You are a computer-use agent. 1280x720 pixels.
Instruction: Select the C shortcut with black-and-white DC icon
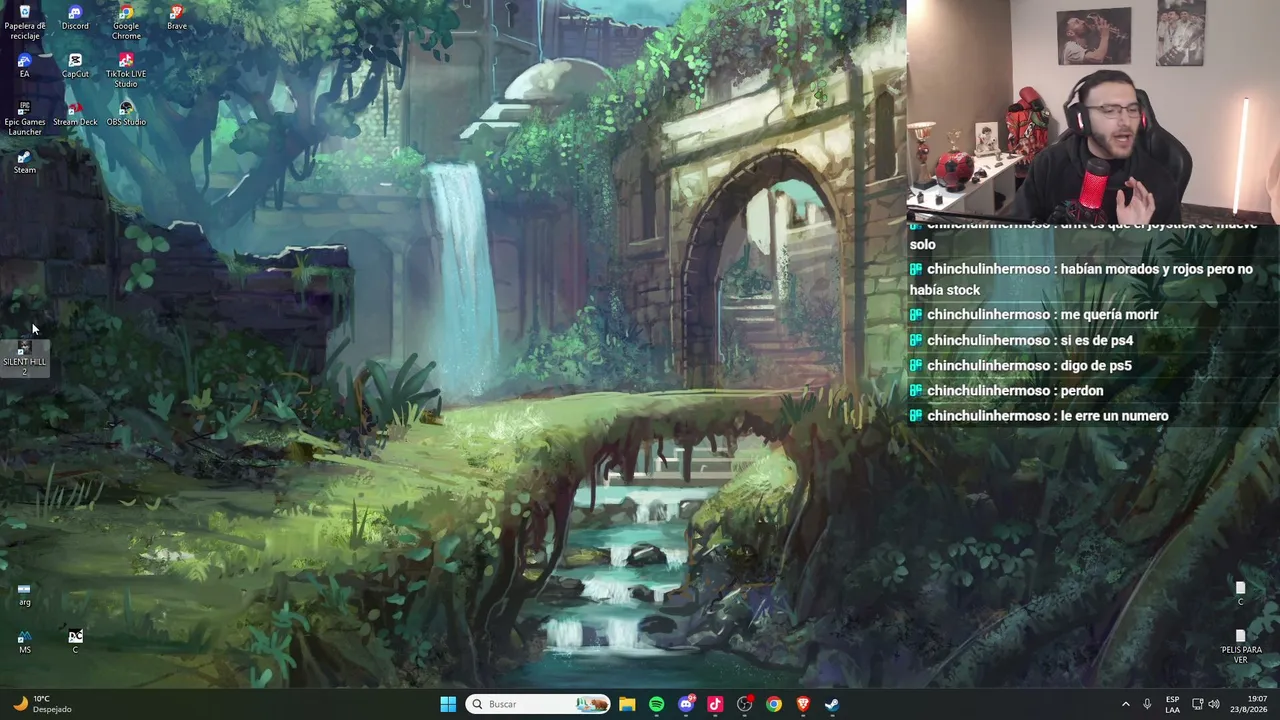pos(75,642)
